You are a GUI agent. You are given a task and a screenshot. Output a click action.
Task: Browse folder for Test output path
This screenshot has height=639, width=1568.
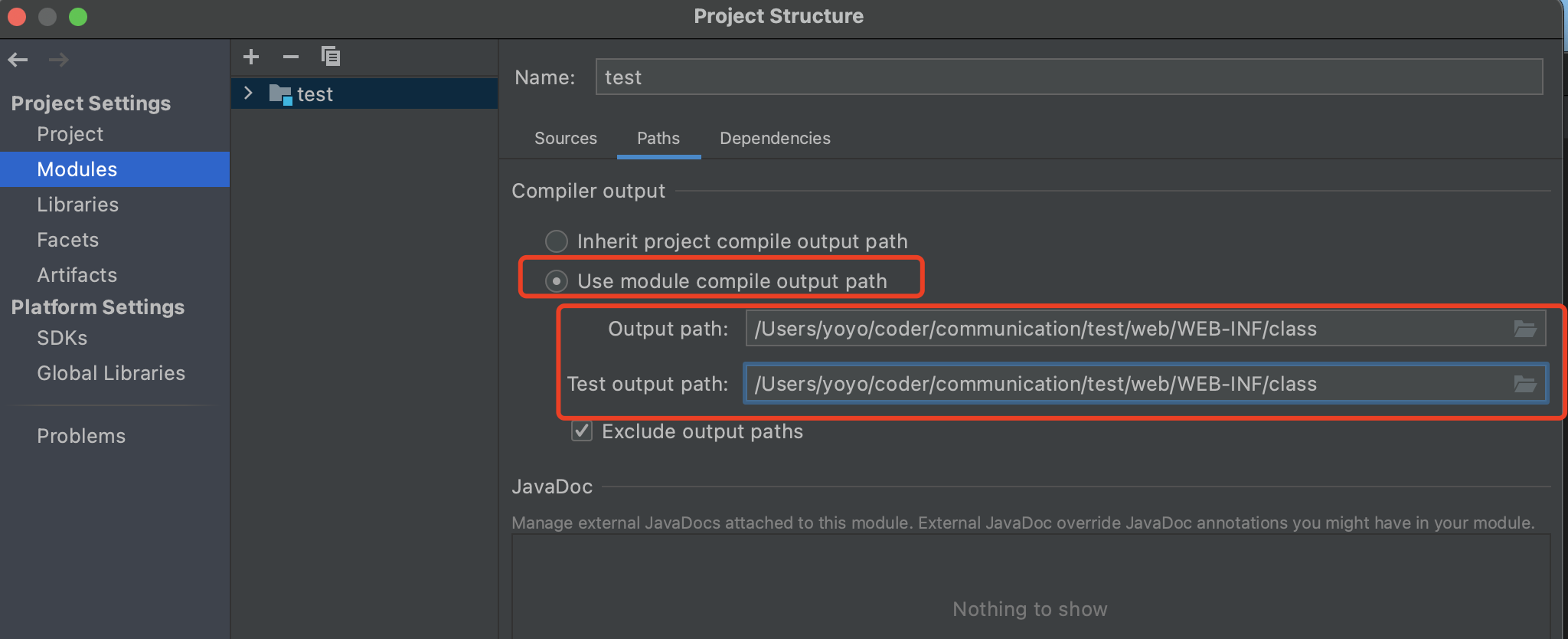point(1524,384)
